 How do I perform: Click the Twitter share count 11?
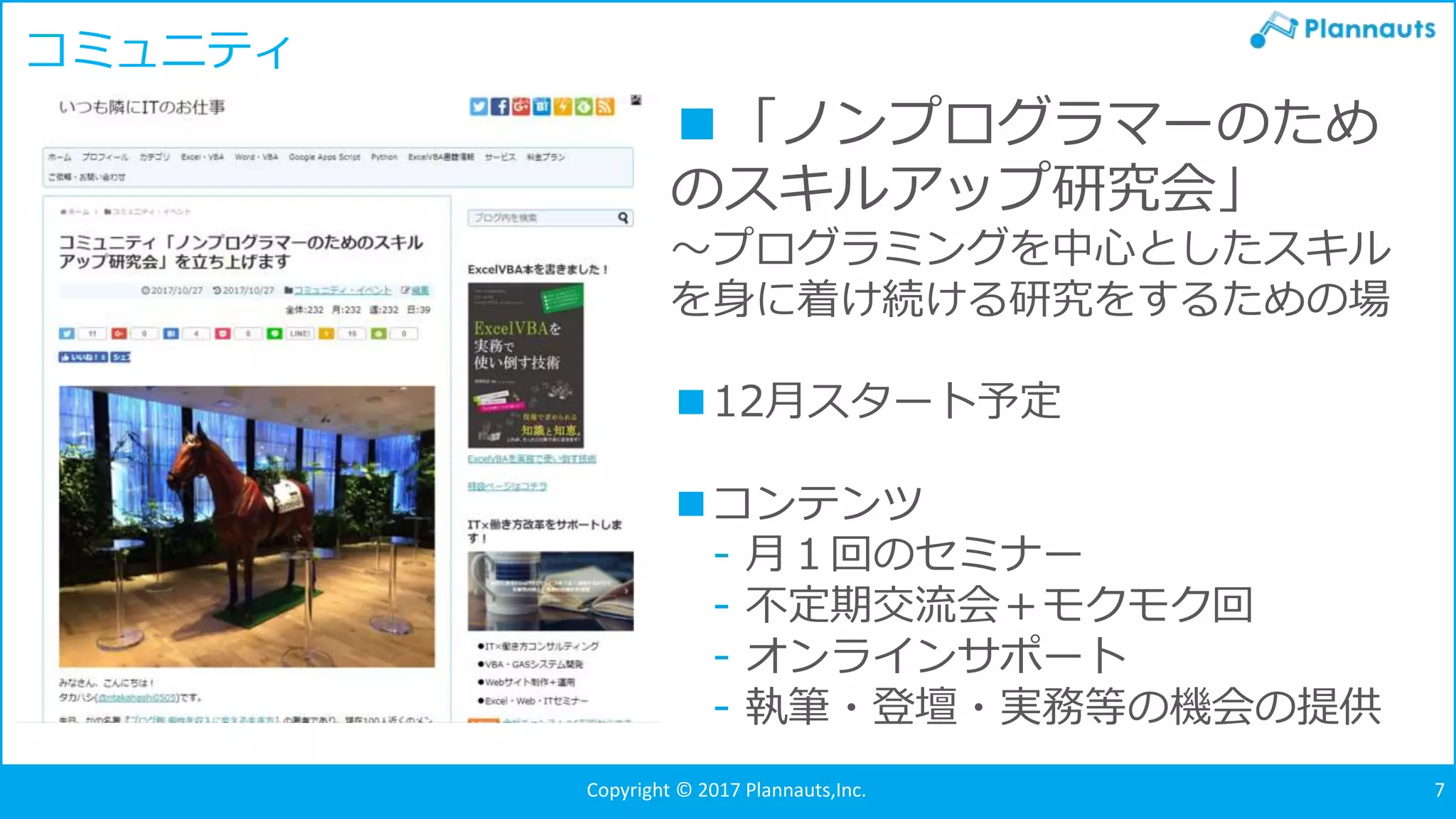[92, 333]
